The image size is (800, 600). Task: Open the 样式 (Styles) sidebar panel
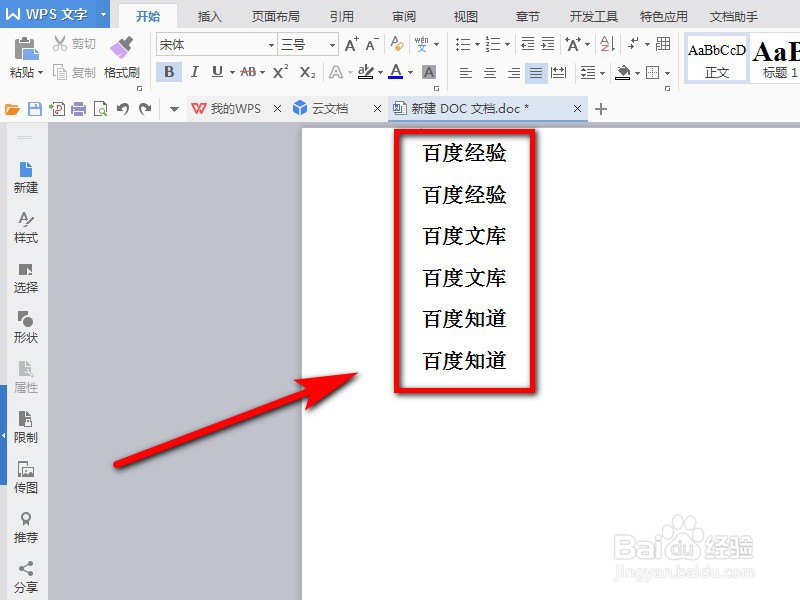tap(26, 228)
